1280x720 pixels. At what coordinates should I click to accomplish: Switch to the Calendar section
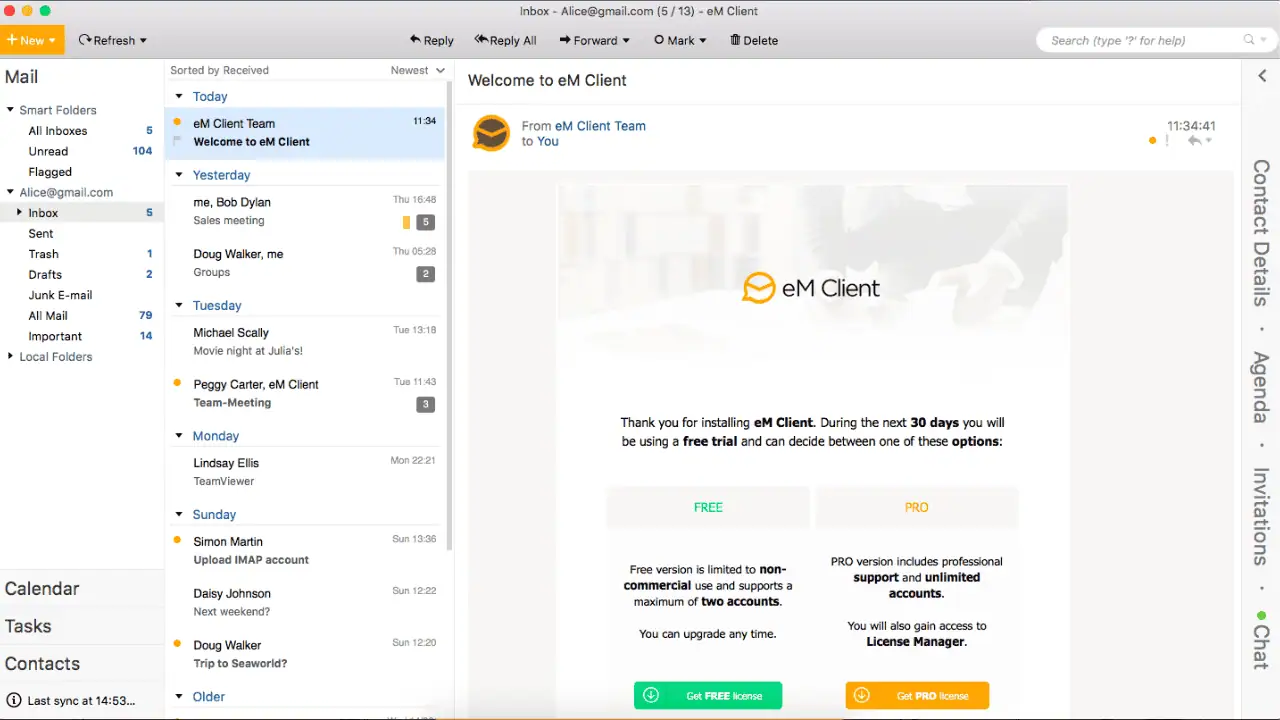click(42, 589)
